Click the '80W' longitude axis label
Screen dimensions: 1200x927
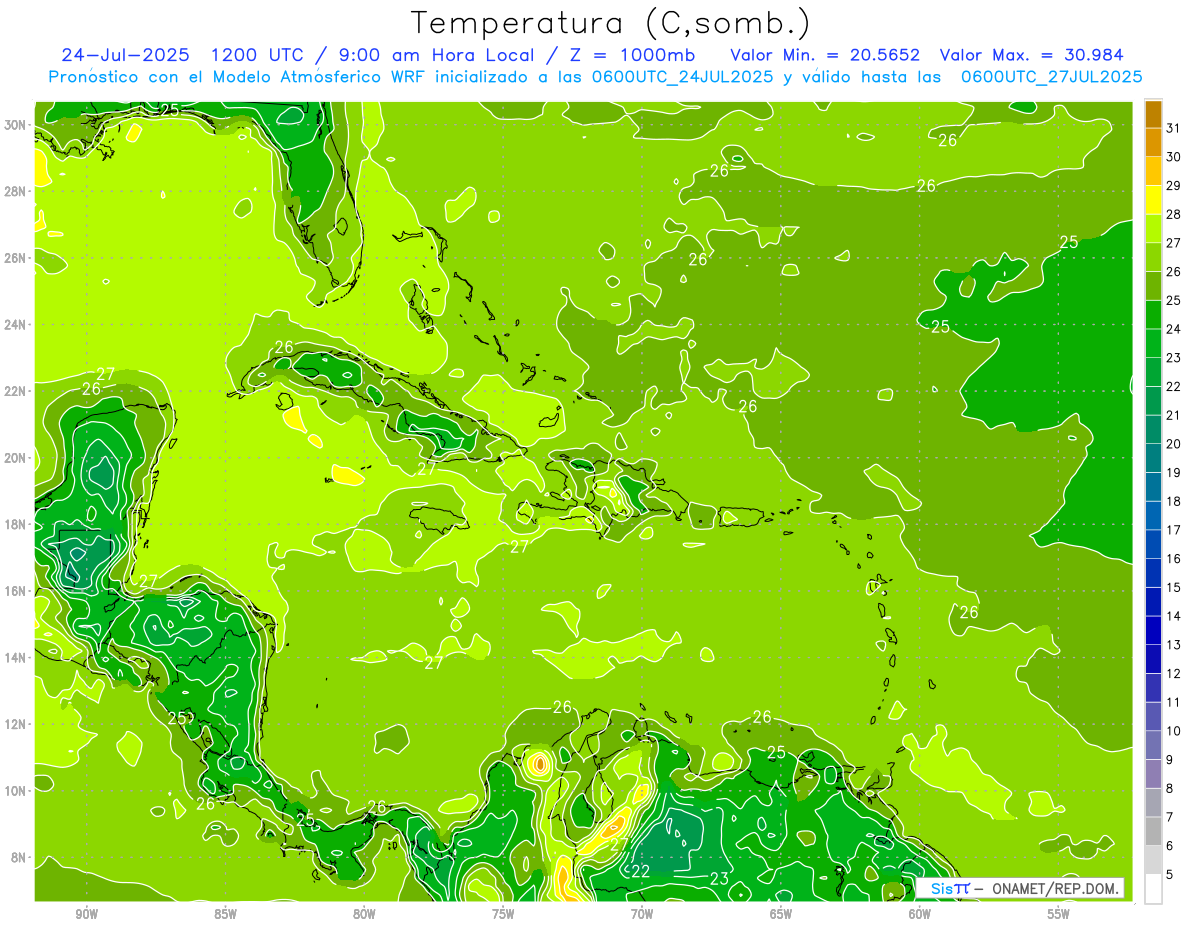(x=364, y=914)
